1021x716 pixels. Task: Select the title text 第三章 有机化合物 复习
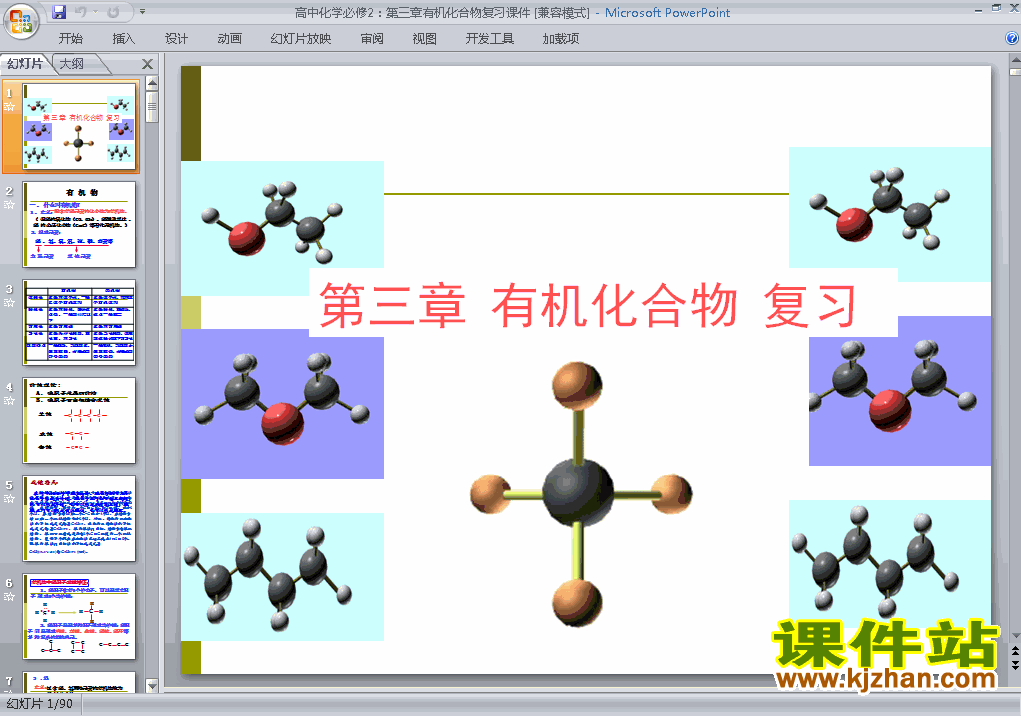point(587,306)
